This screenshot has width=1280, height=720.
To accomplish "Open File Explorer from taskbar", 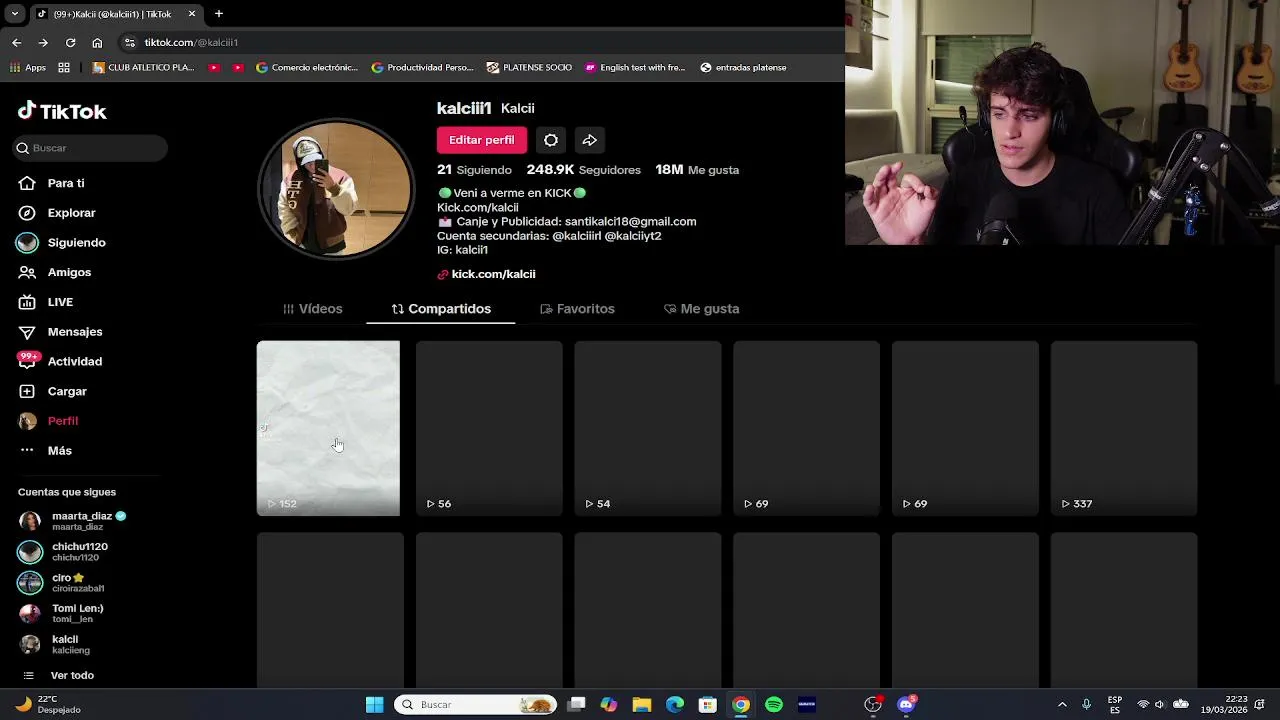I will tap(642, 705).
